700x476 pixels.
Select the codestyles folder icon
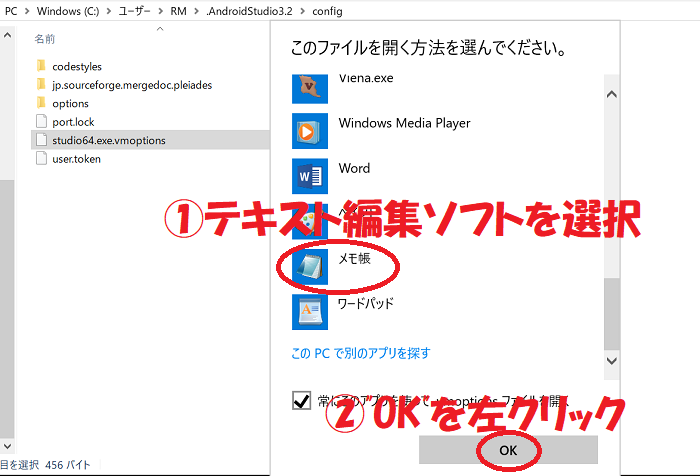tap(41, 66)
